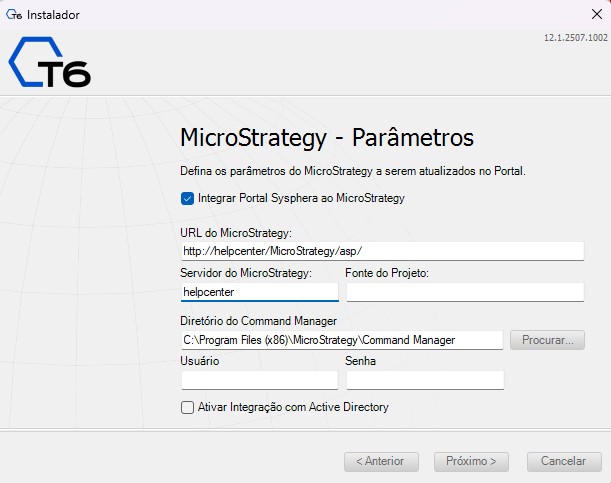
Task: Click the Instalador title text
Action: pyautogui.click(x=53, y=15)
